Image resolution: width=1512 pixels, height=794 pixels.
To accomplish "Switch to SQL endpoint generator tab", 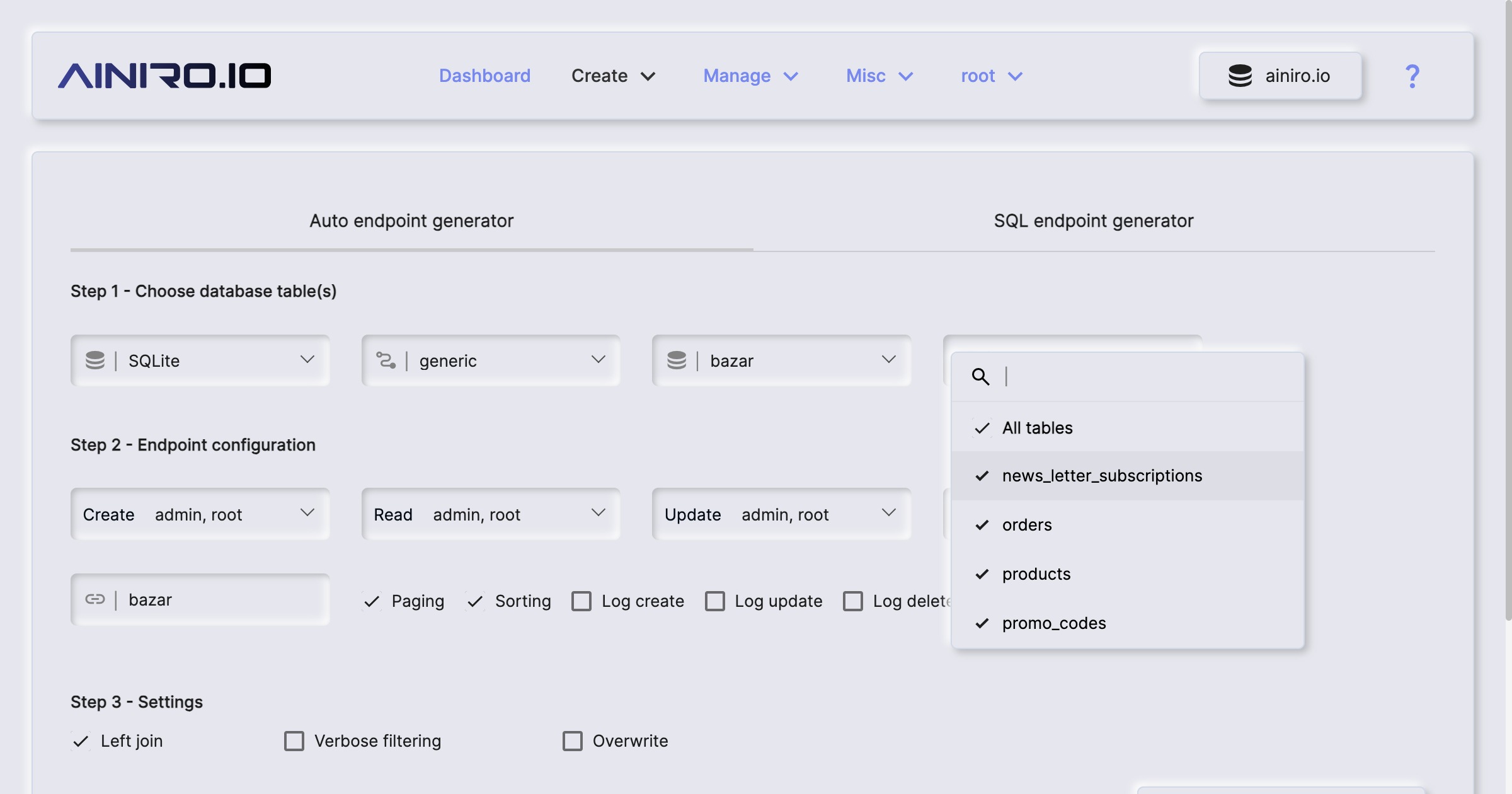I will [1094, 220].
